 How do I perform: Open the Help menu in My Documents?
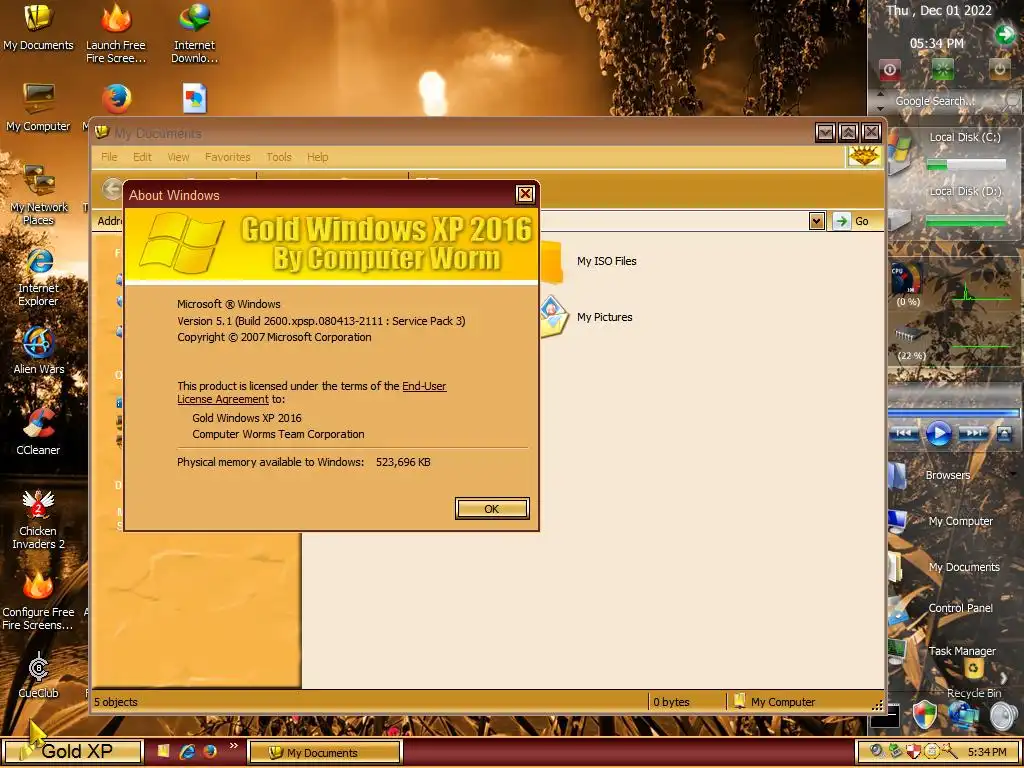pos(317,157)
